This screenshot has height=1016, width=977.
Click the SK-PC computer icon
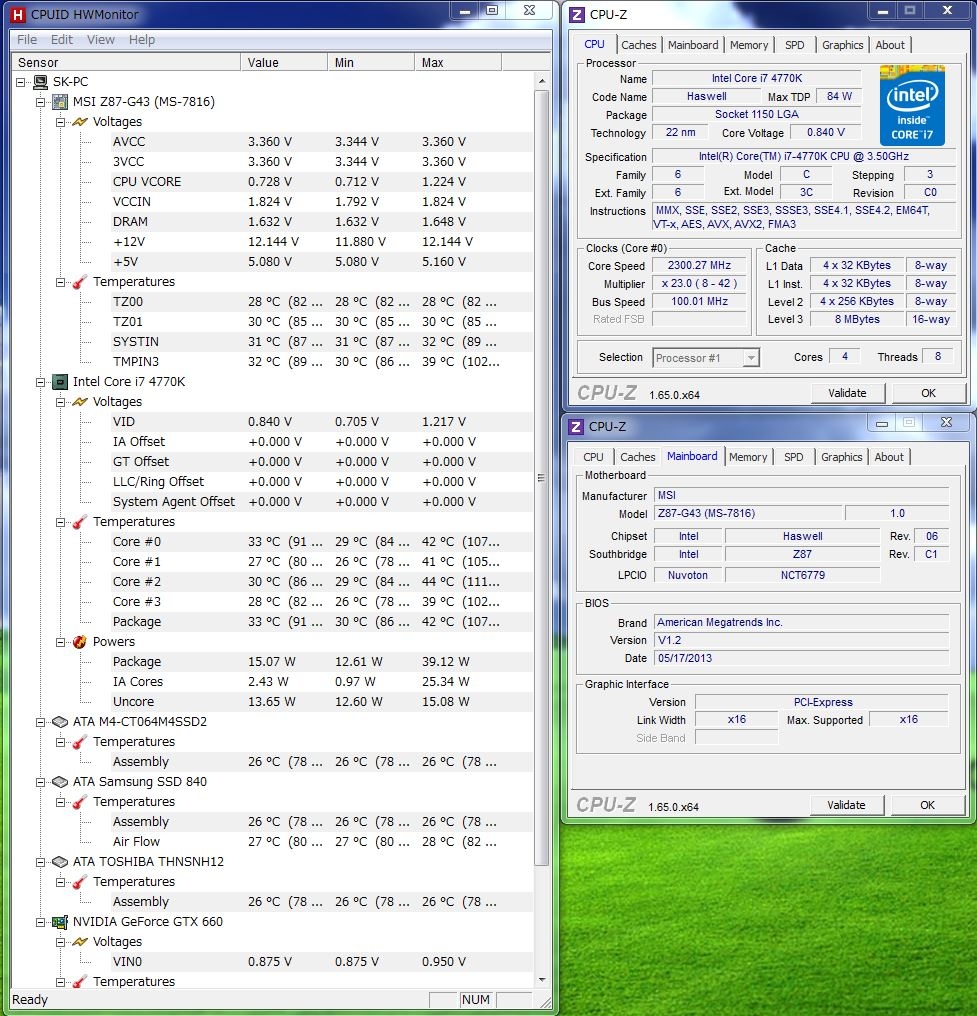pyautogui.click(x=41, y=82)
